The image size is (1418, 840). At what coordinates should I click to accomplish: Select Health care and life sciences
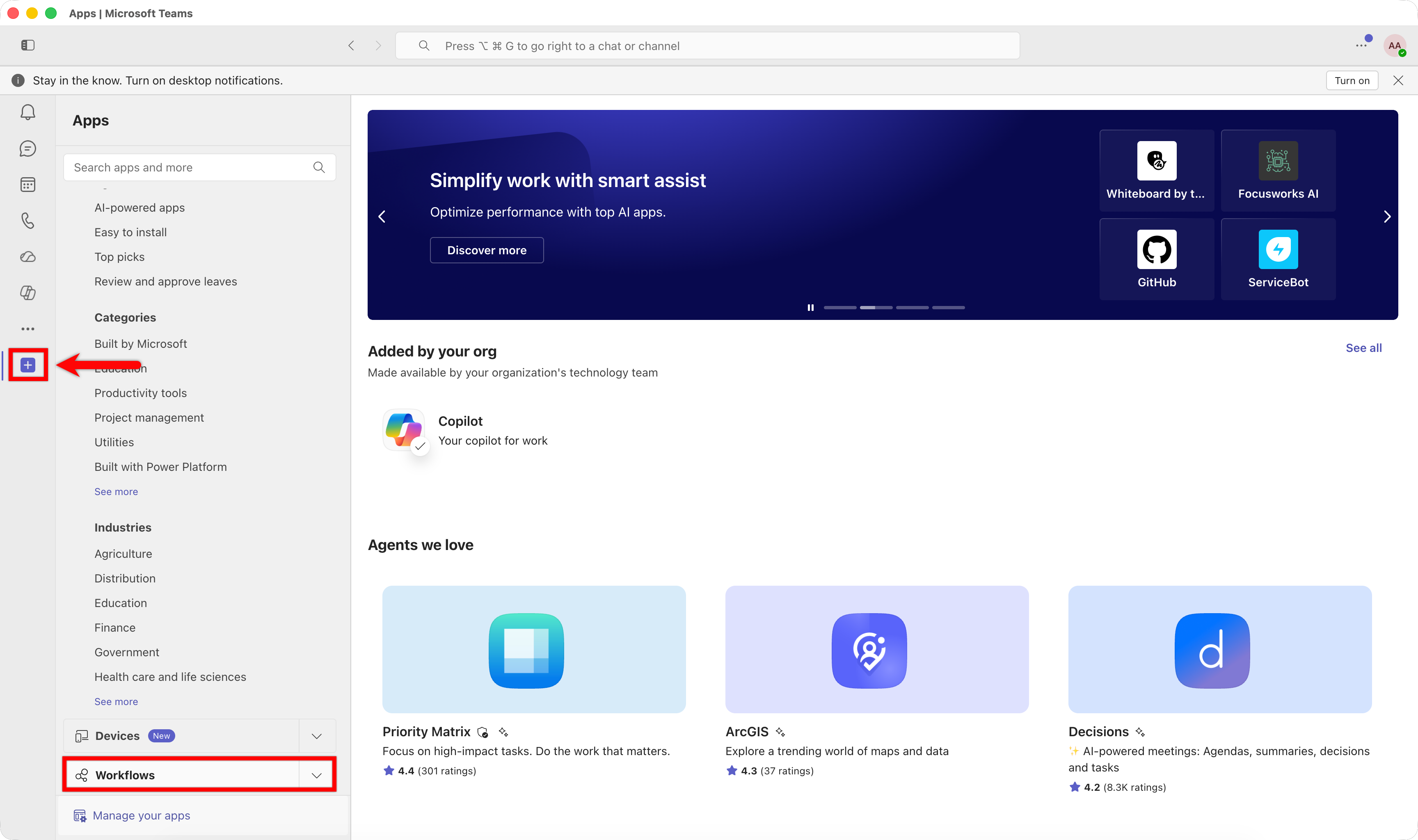pyautogui.click(x=170, y=677)
